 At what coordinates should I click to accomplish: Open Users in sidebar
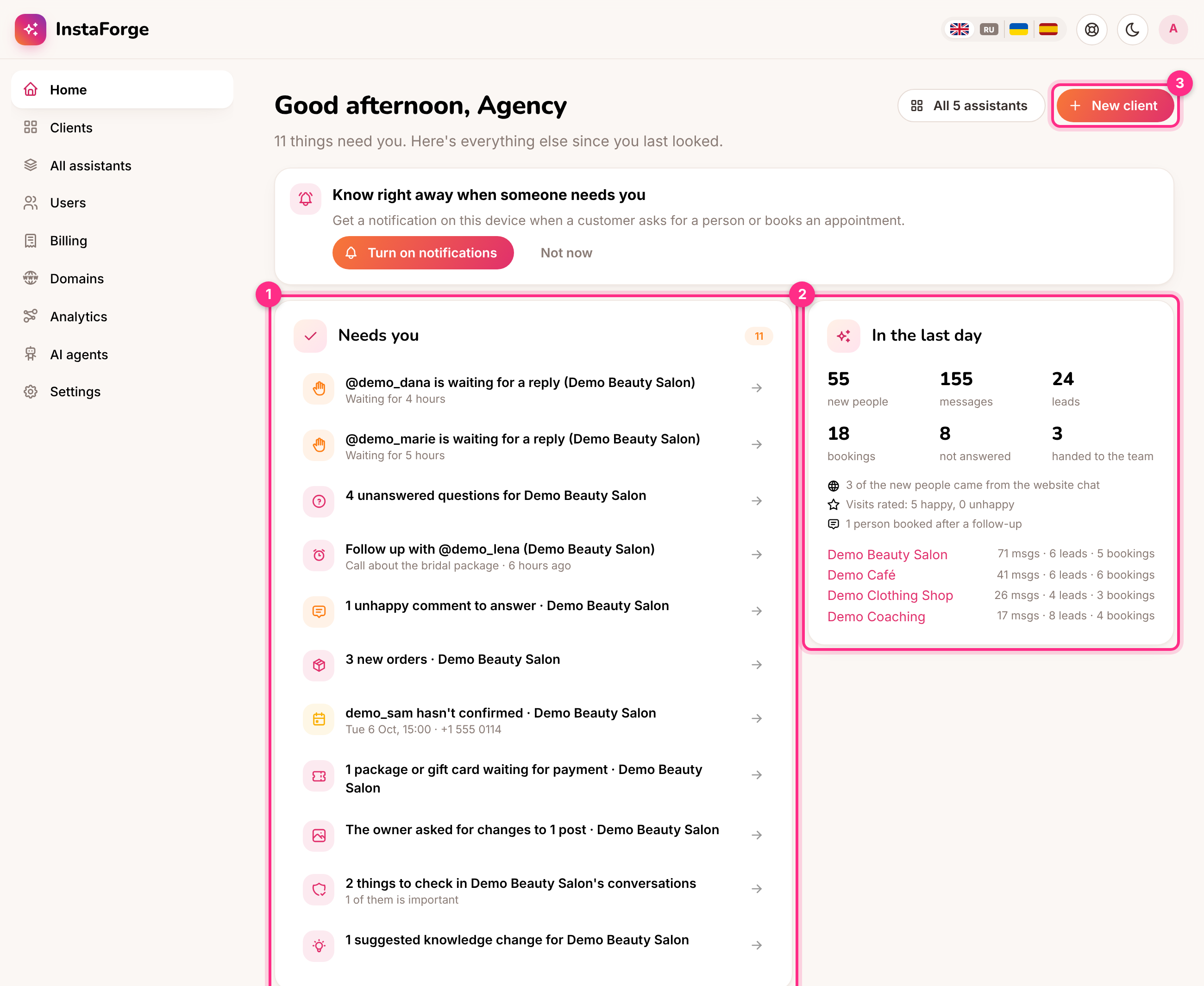coord(122,203)
